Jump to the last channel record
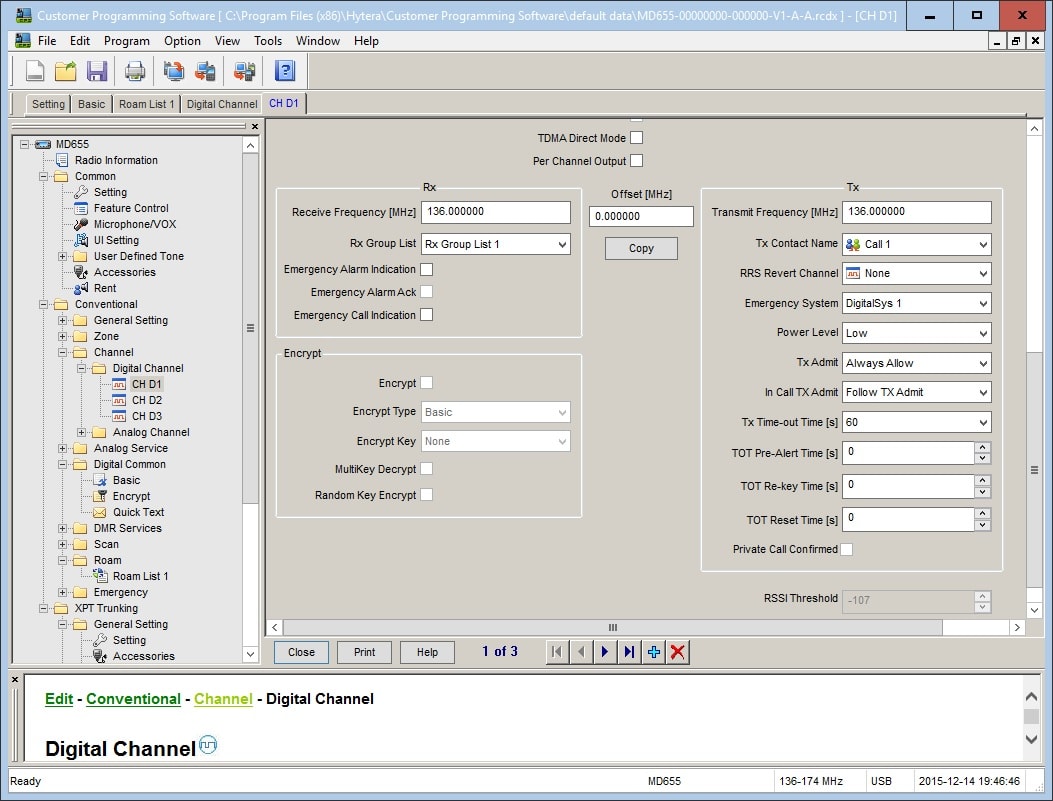The image size is (1053, 801). pyautogui.click(x=629, y=652)
